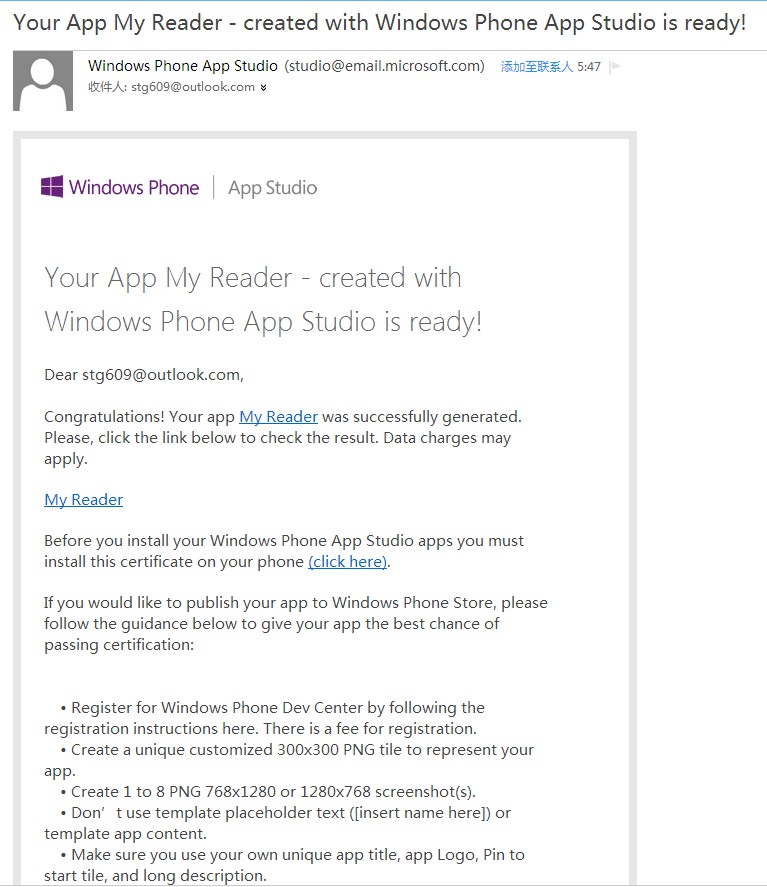Click the 'Create 1 to 8 PNG' screenshots bullet
This screenshot has height=887, width=767.
pos(268,792)
